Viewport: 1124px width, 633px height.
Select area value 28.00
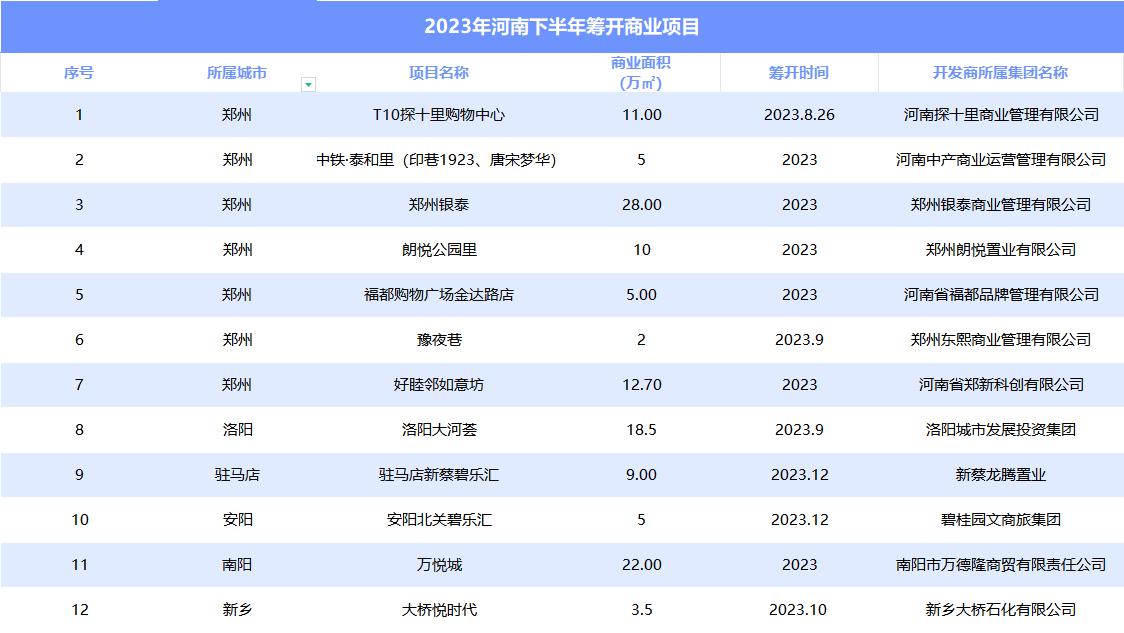[642, 205]
